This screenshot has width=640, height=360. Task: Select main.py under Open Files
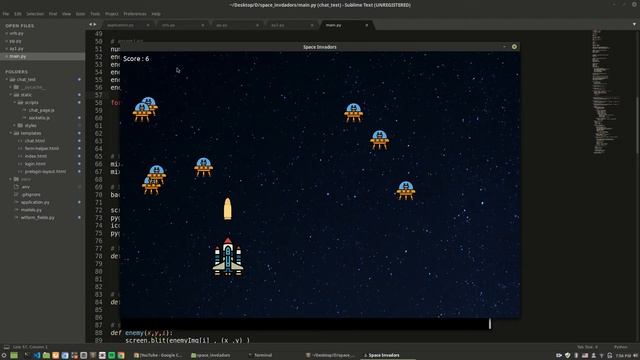coord(42,56)
